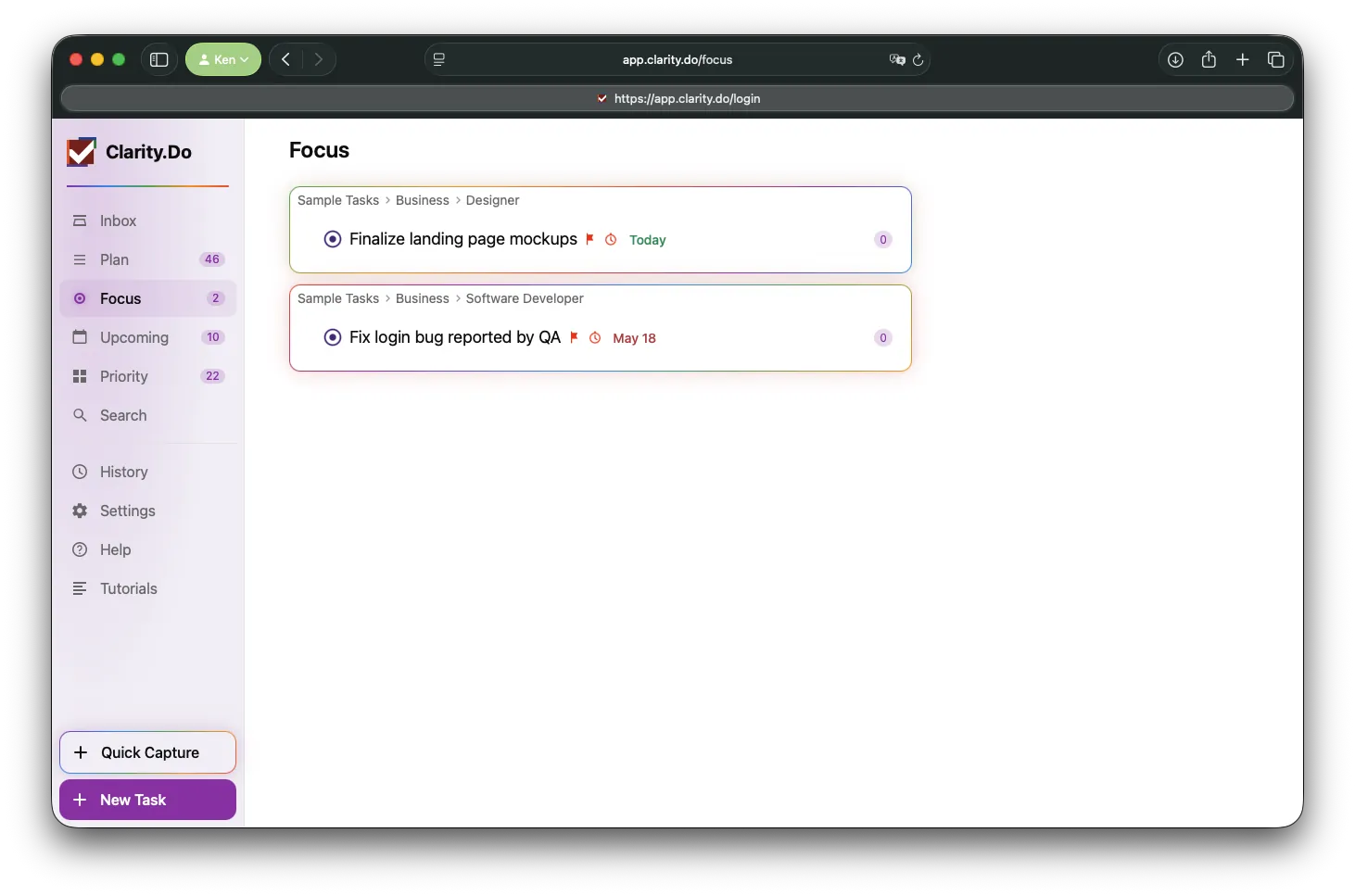Open the Ken profile dropdown
This screenshot has height=896, width=1355.
(x=223, y=59)
